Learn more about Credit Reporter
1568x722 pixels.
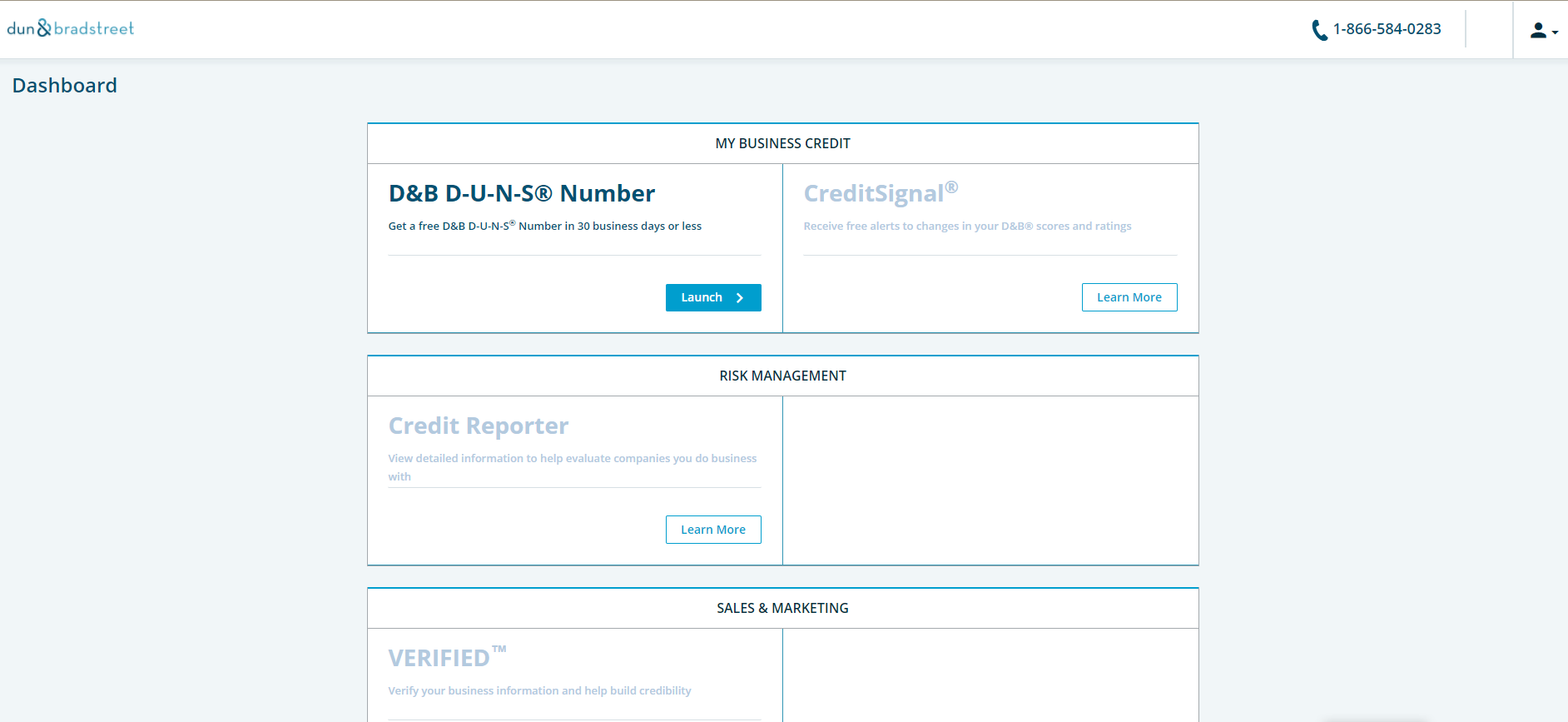click(713, 530)
